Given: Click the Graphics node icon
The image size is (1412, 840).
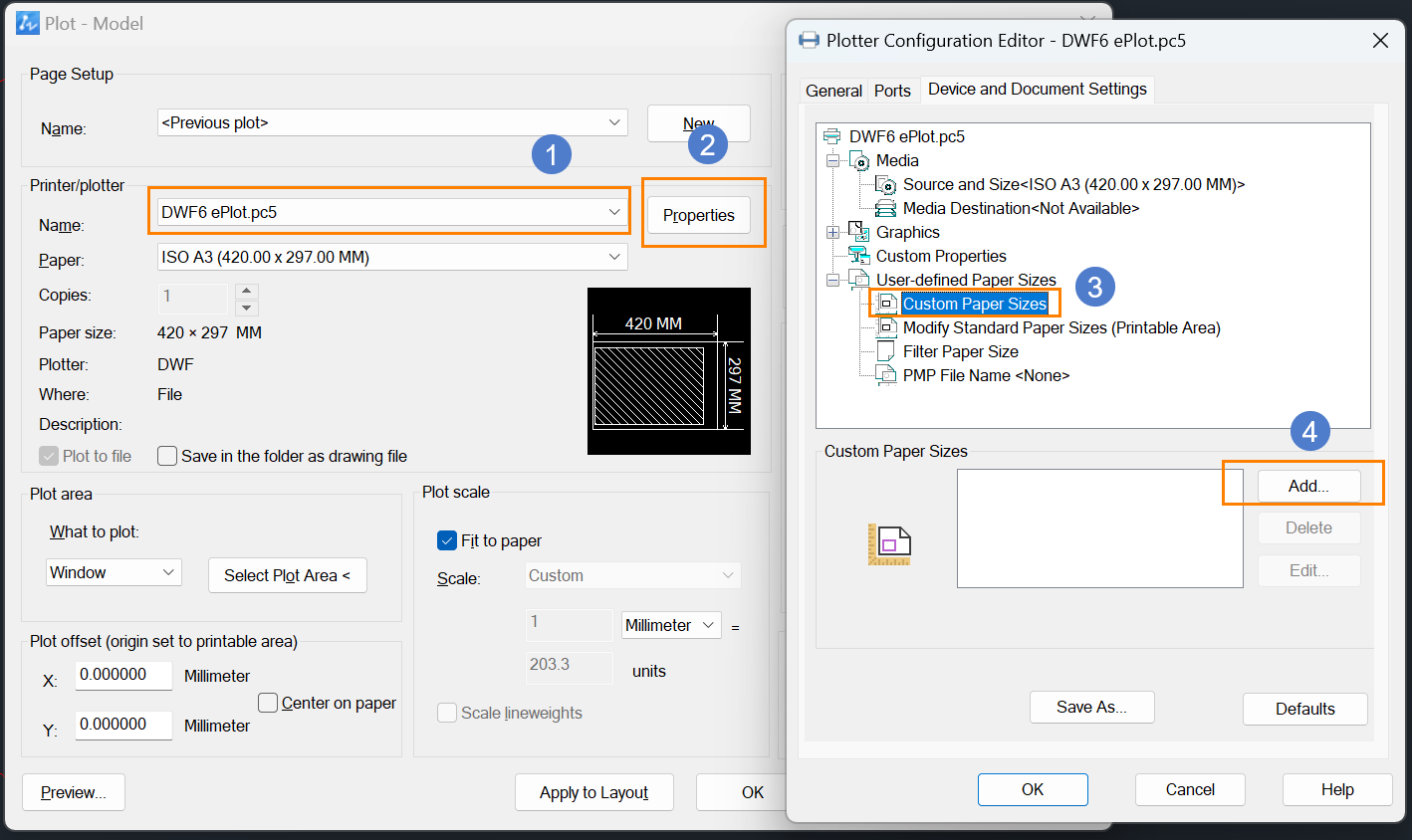Looking at the screenshot, I should 859,232.
